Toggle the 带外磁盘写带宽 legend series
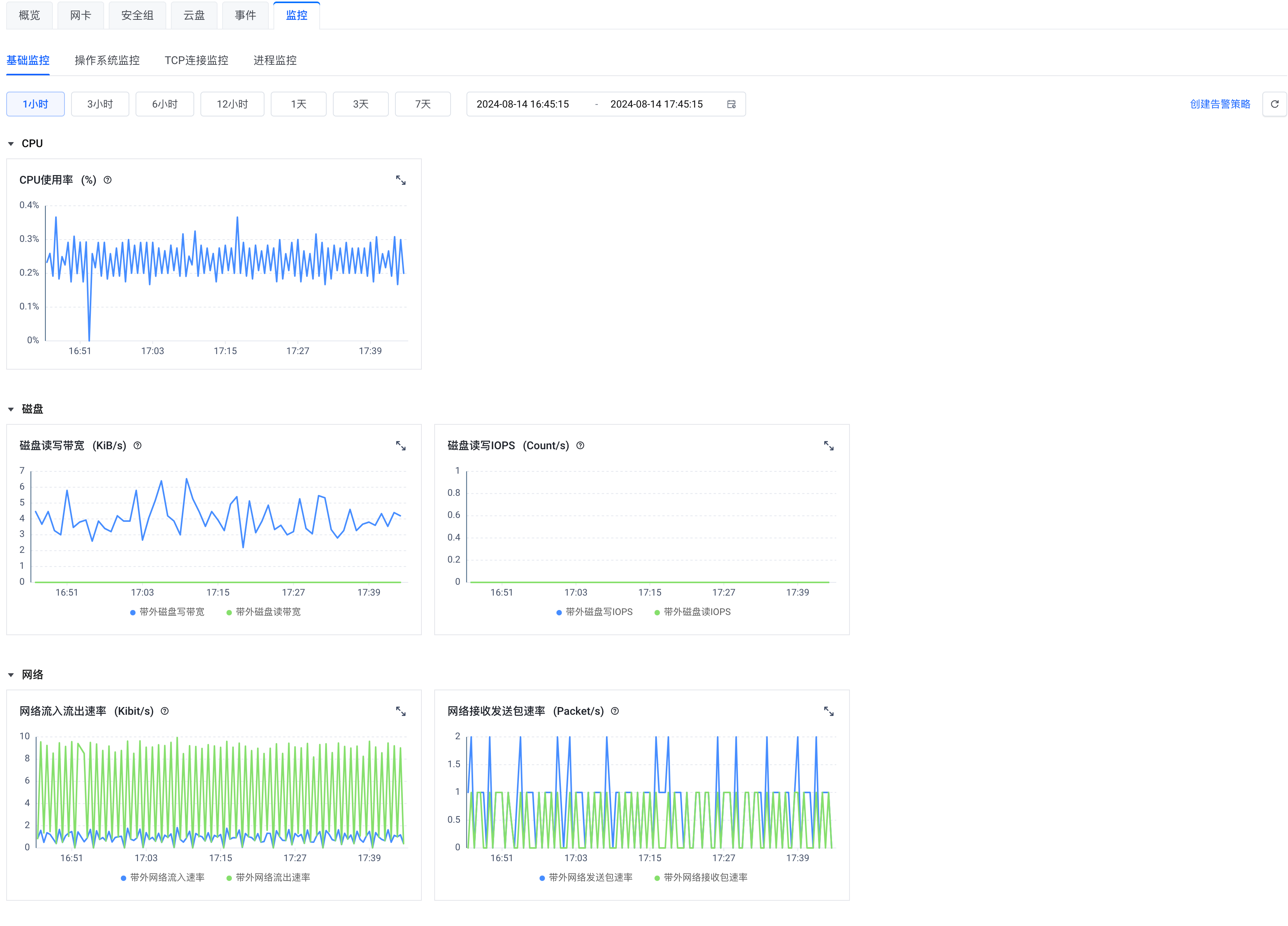 point(167,612)
